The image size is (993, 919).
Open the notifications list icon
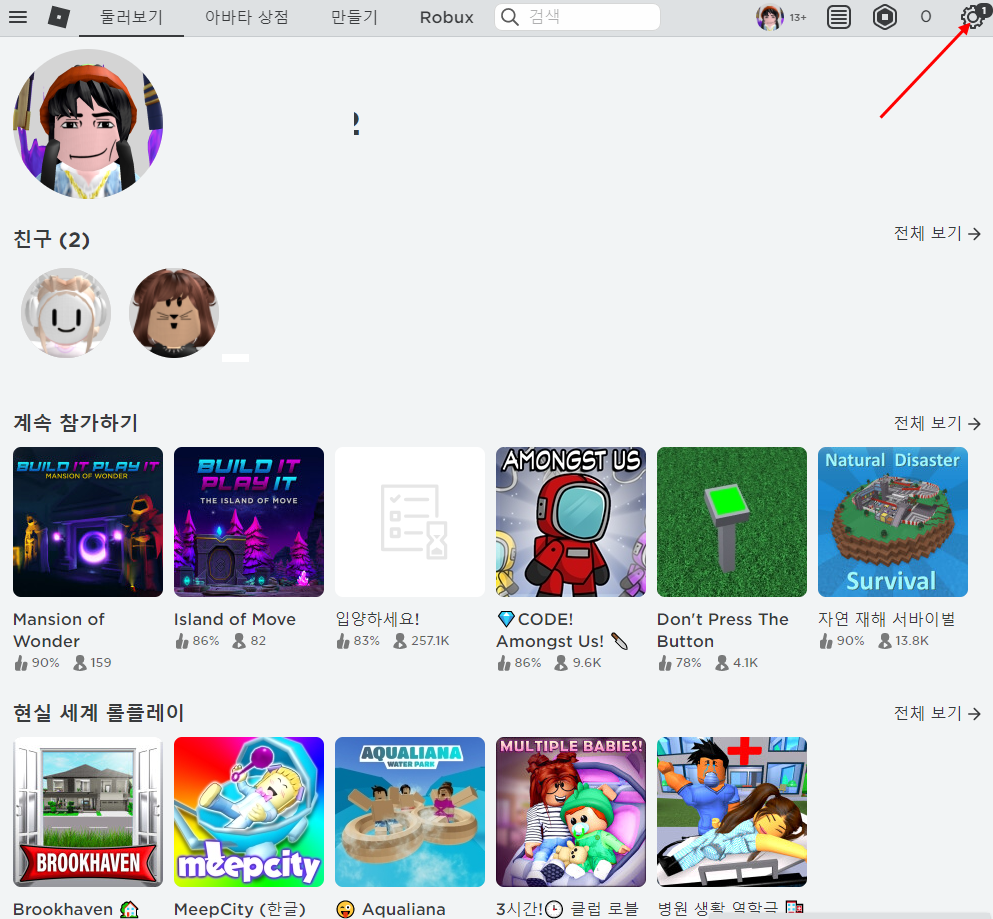pyautogui.click(x=838, y=17)
